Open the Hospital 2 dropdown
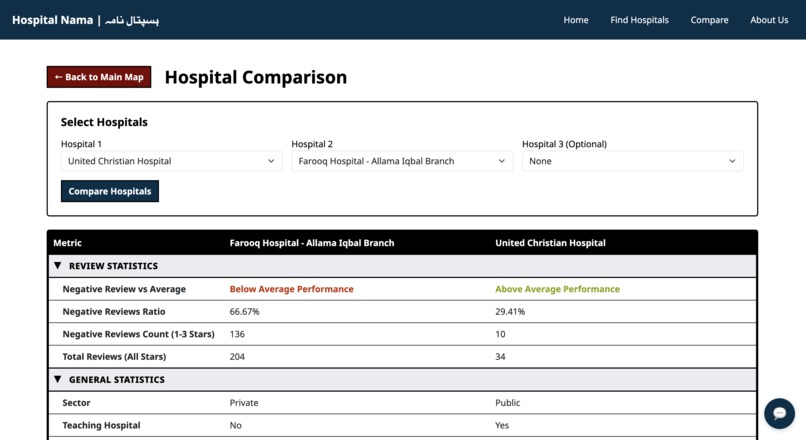 coord(402,161)
